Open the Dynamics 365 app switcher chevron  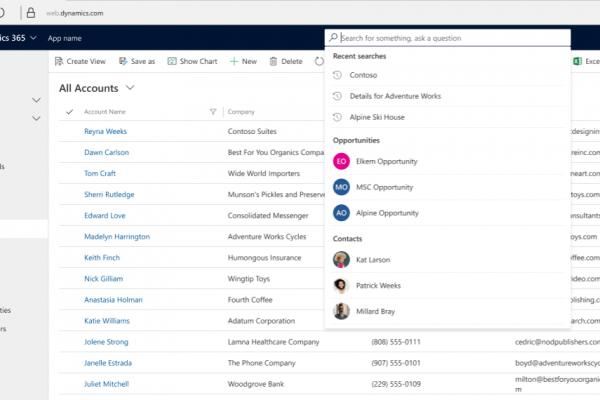pyautogui.click(x=35, y=38)
